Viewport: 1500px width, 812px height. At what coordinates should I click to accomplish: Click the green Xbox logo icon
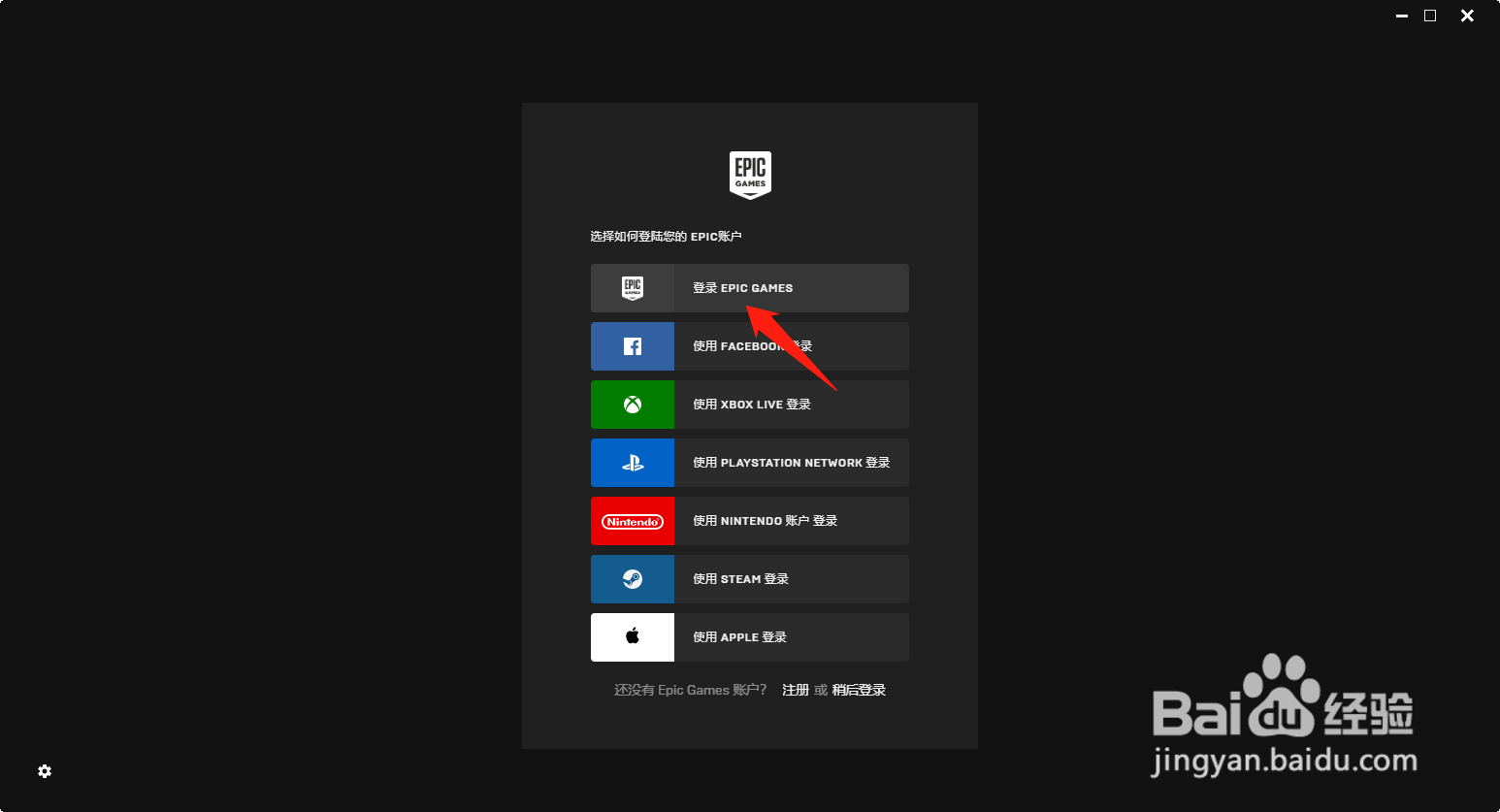(x=633, y=405)
